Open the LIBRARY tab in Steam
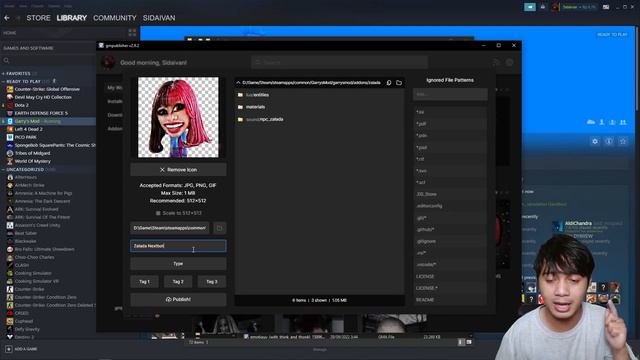 71,18
